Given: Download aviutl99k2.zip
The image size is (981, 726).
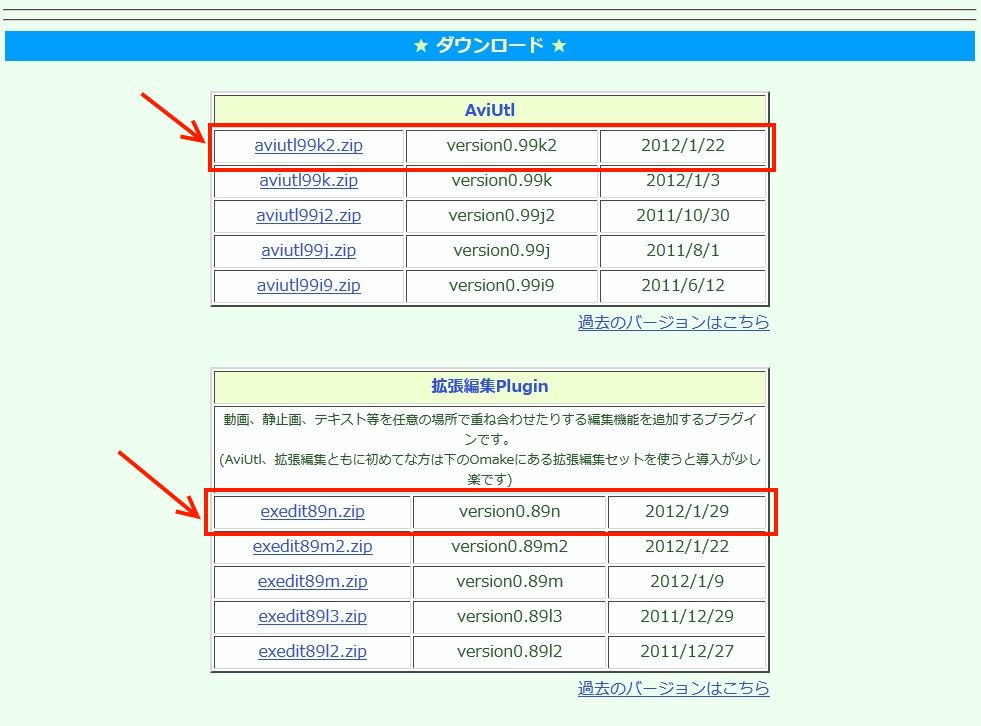Looking at the screenshot, I should pyautogui.click(x=308, y=145).
